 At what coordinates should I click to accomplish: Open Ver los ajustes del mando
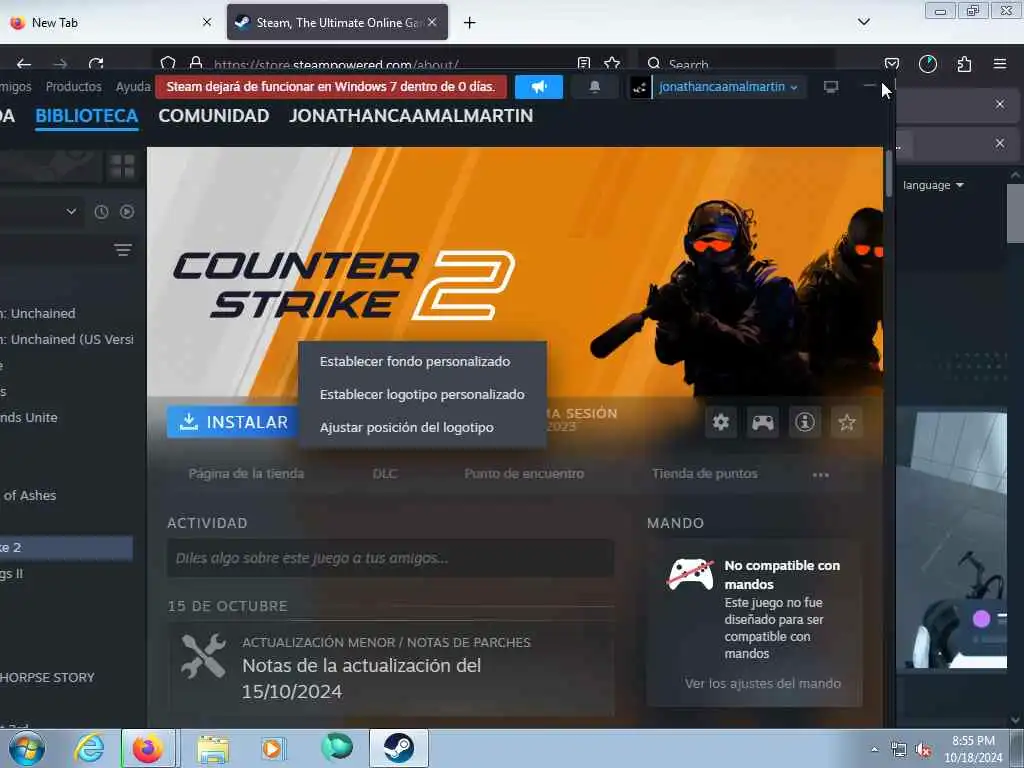(x=763, y=684)
